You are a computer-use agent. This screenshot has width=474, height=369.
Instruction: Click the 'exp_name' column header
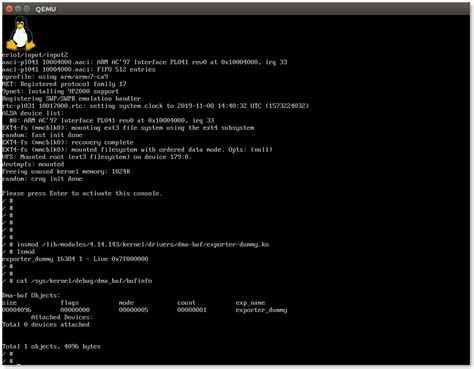coord(250,303)
